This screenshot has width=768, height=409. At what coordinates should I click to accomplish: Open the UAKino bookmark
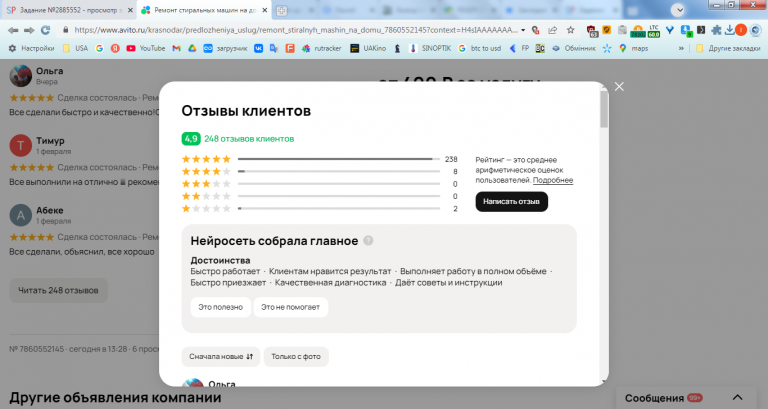368,48
